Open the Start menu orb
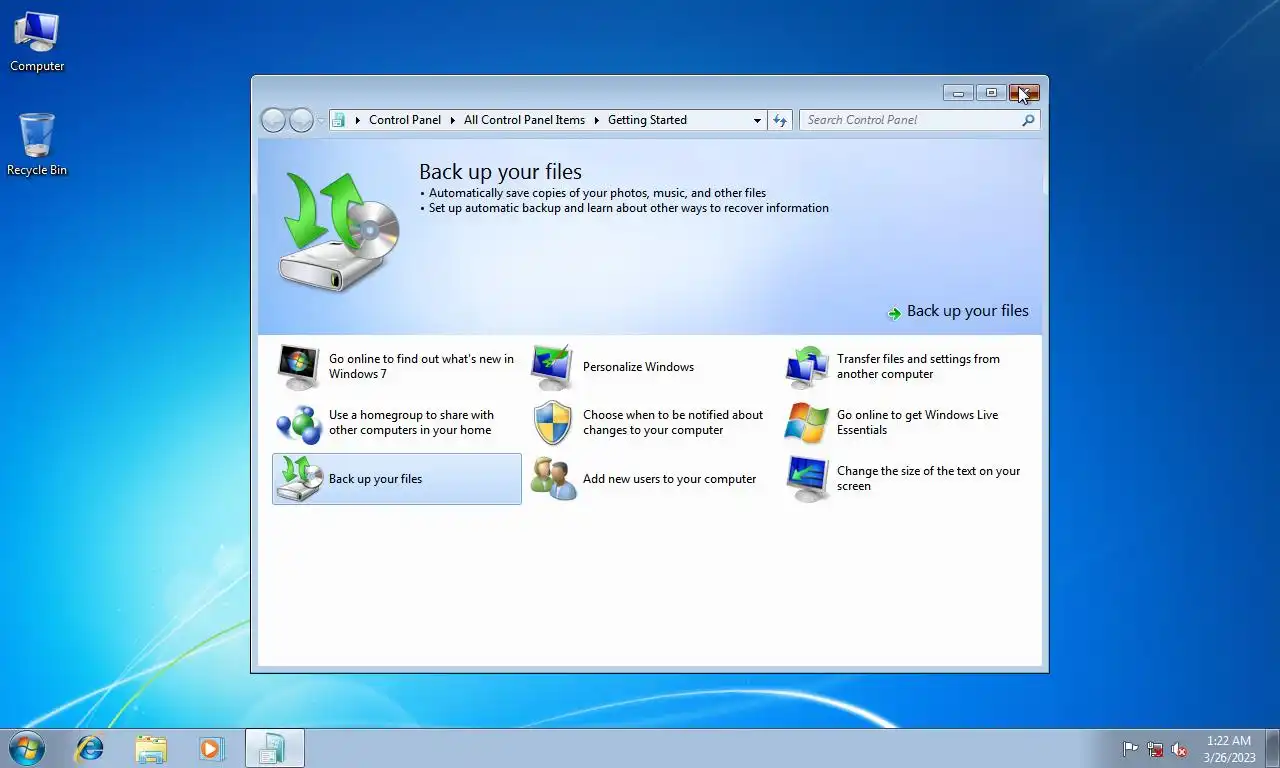Screen dimensions: 1280x768 tap(27, 748)
